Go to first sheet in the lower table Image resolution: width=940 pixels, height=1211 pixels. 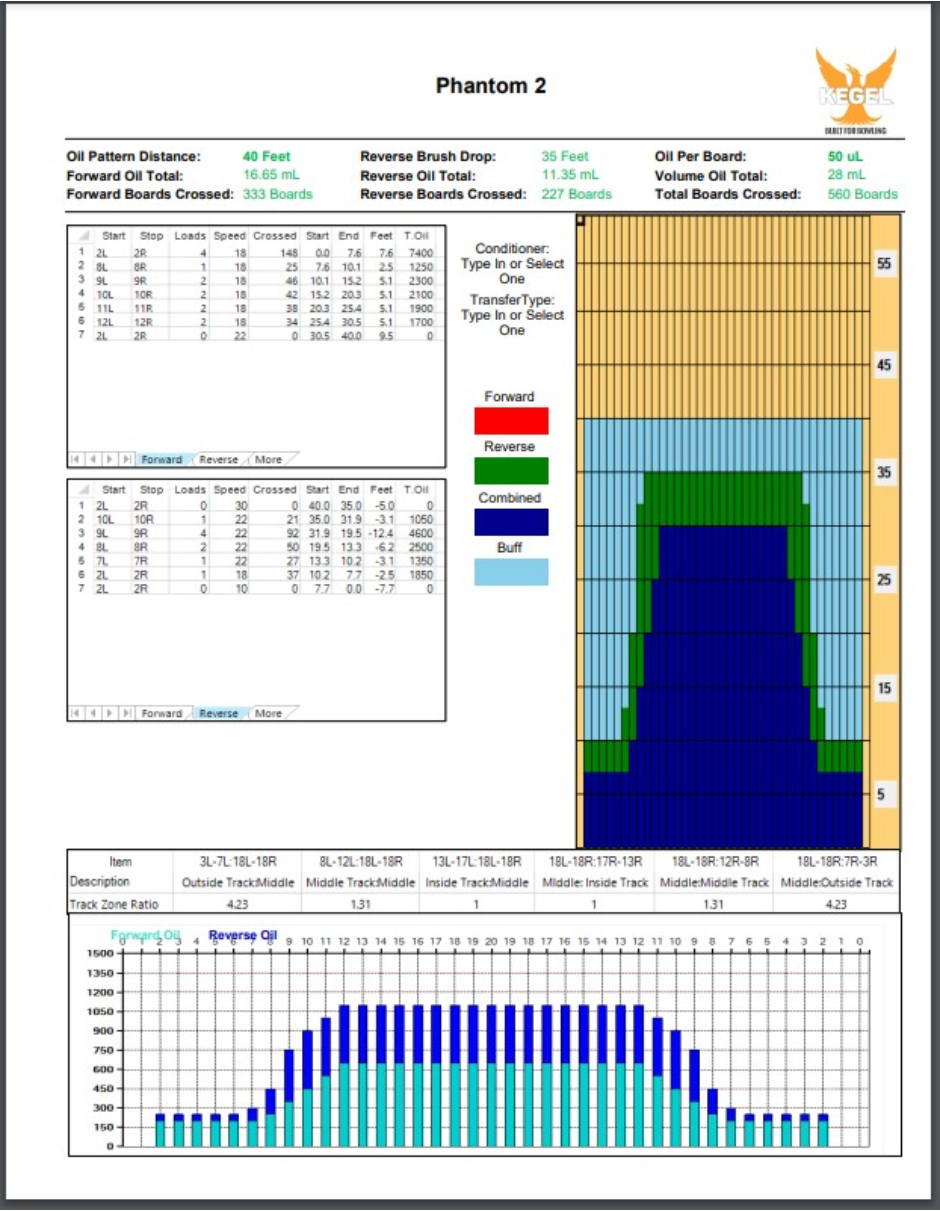point(77,714)
